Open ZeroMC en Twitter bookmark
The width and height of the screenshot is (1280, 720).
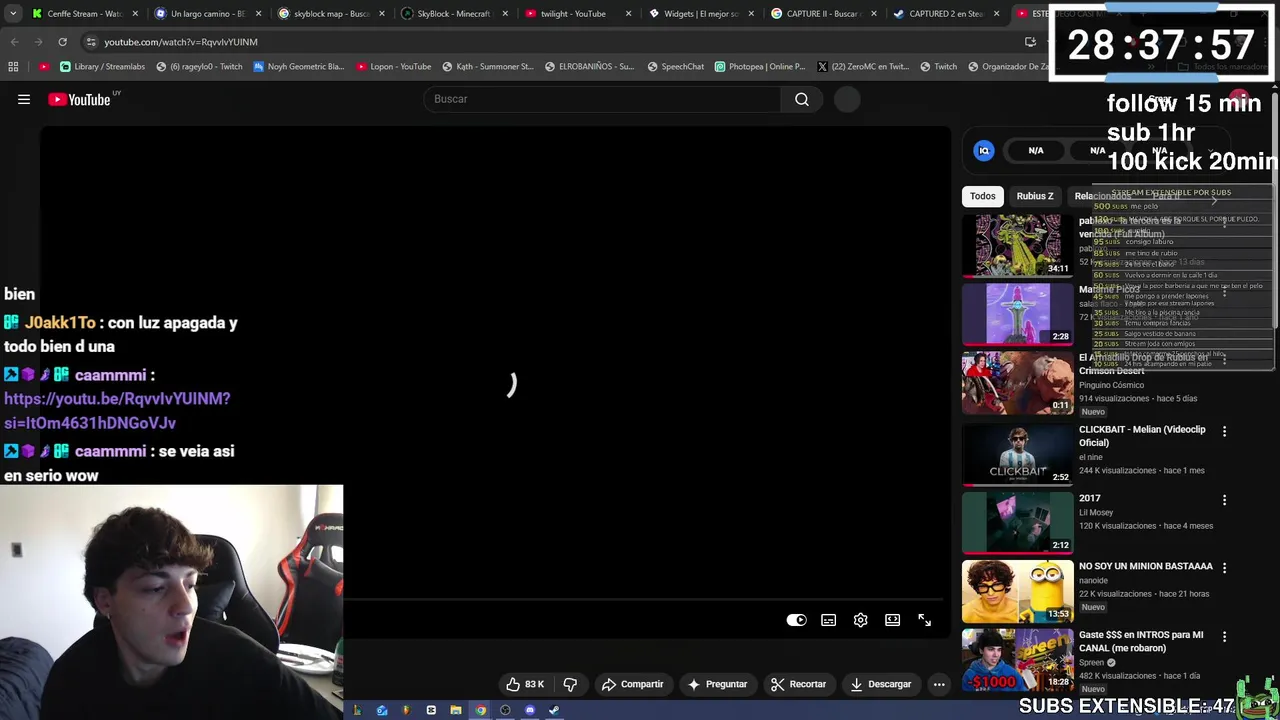862,67
